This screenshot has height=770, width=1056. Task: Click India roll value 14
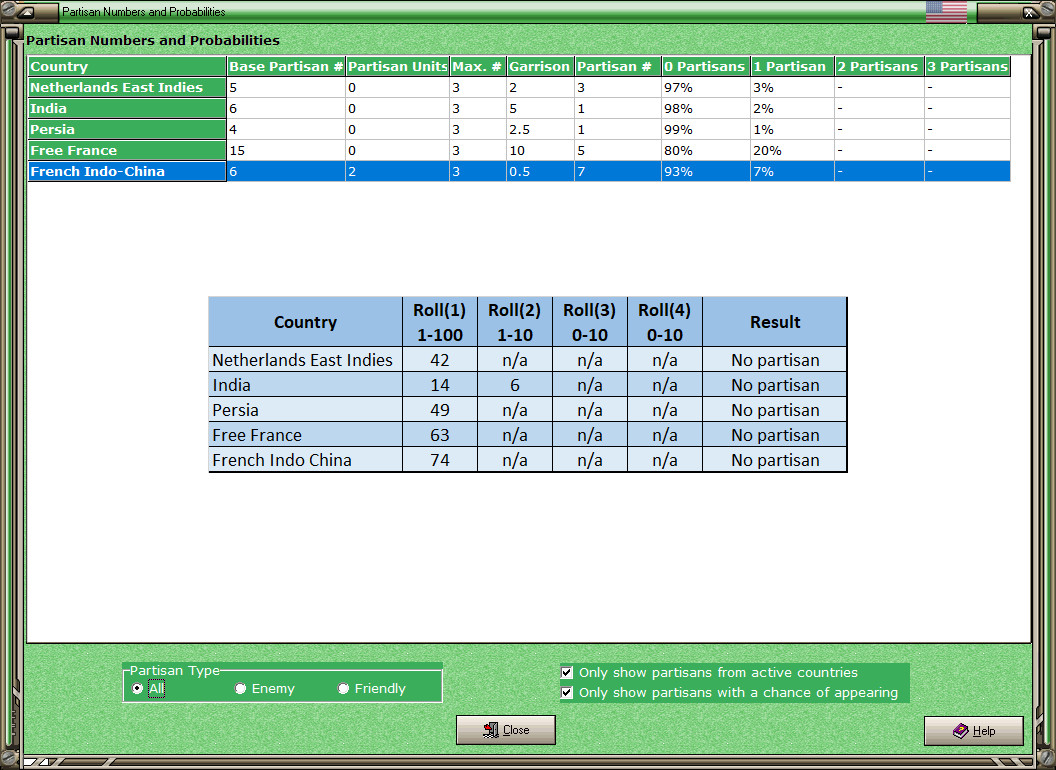pyautogui.click(x=440, y=385)
